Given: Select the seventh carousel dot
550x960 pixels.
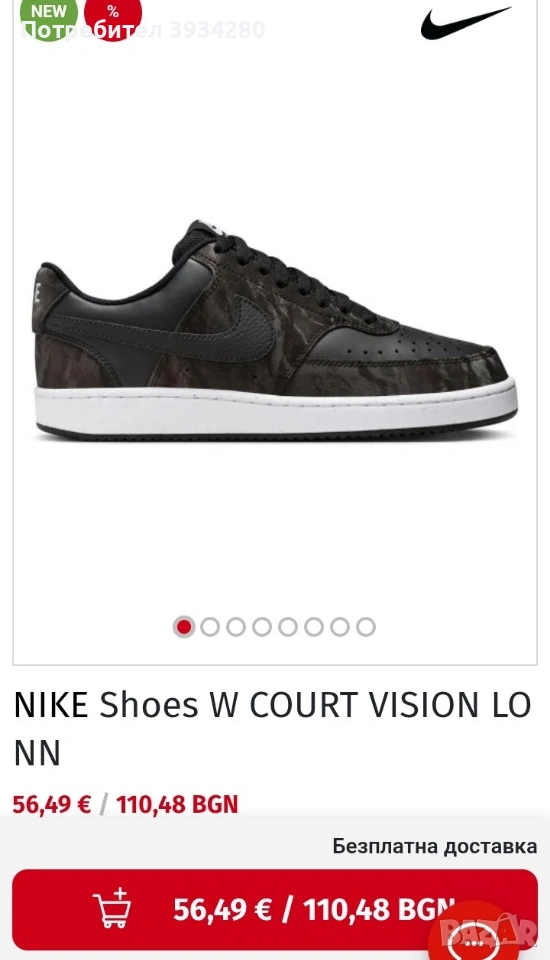Looking at the screenshot, I should [x=340, y=627].
